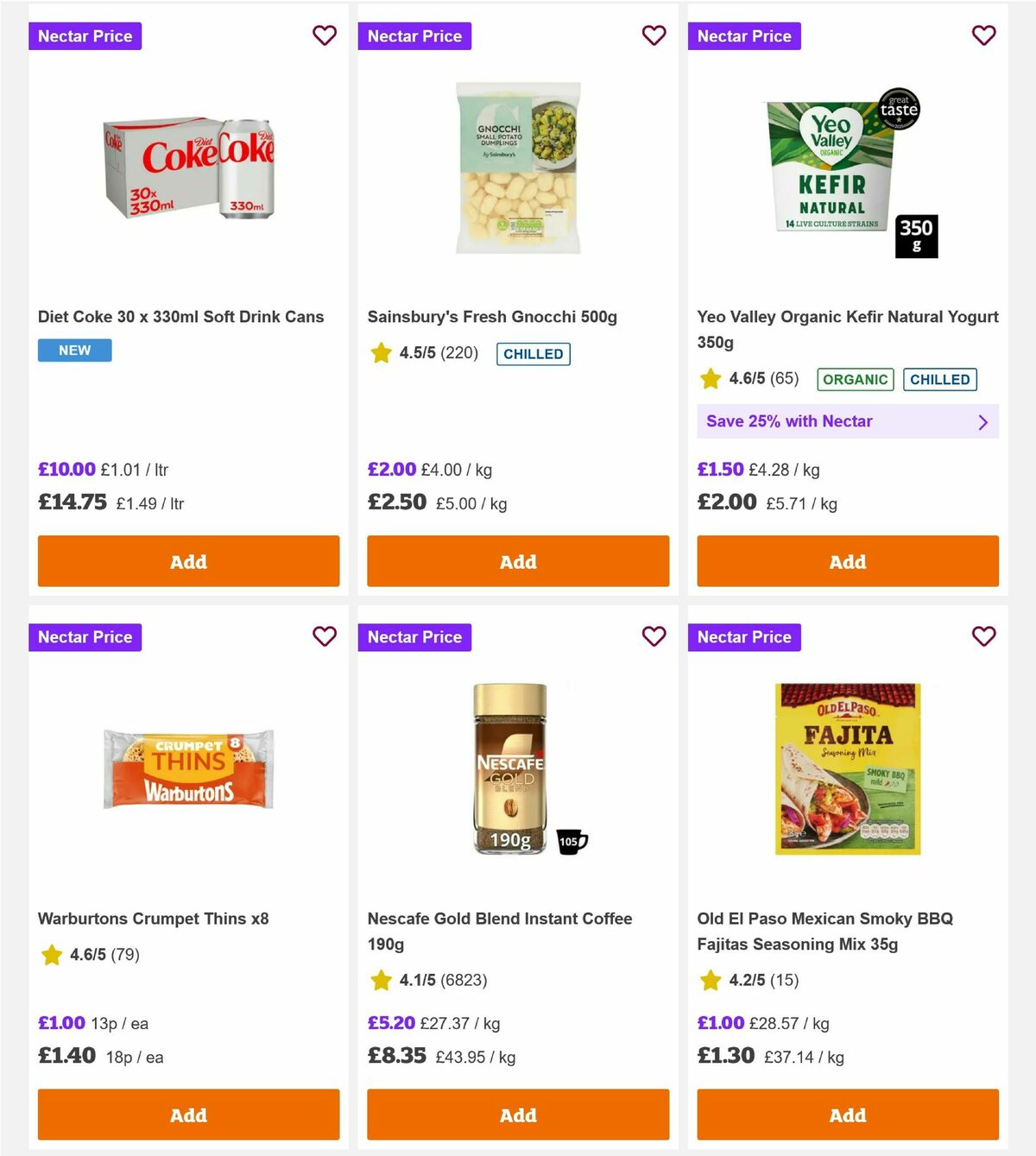This screenshot has height=1156, width=1036.
Task: Expand the Save 25% with Nectar offer
Action: click(847, 421)
